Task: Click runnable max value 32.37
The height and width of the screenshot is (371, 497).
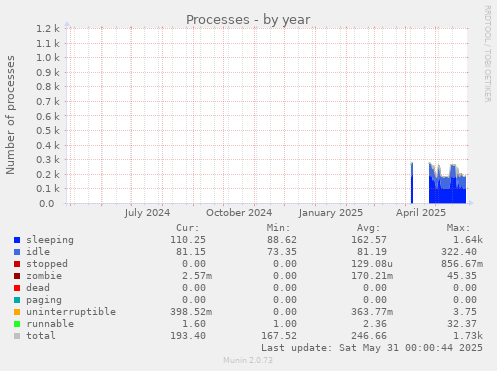Action: (462, 324)
